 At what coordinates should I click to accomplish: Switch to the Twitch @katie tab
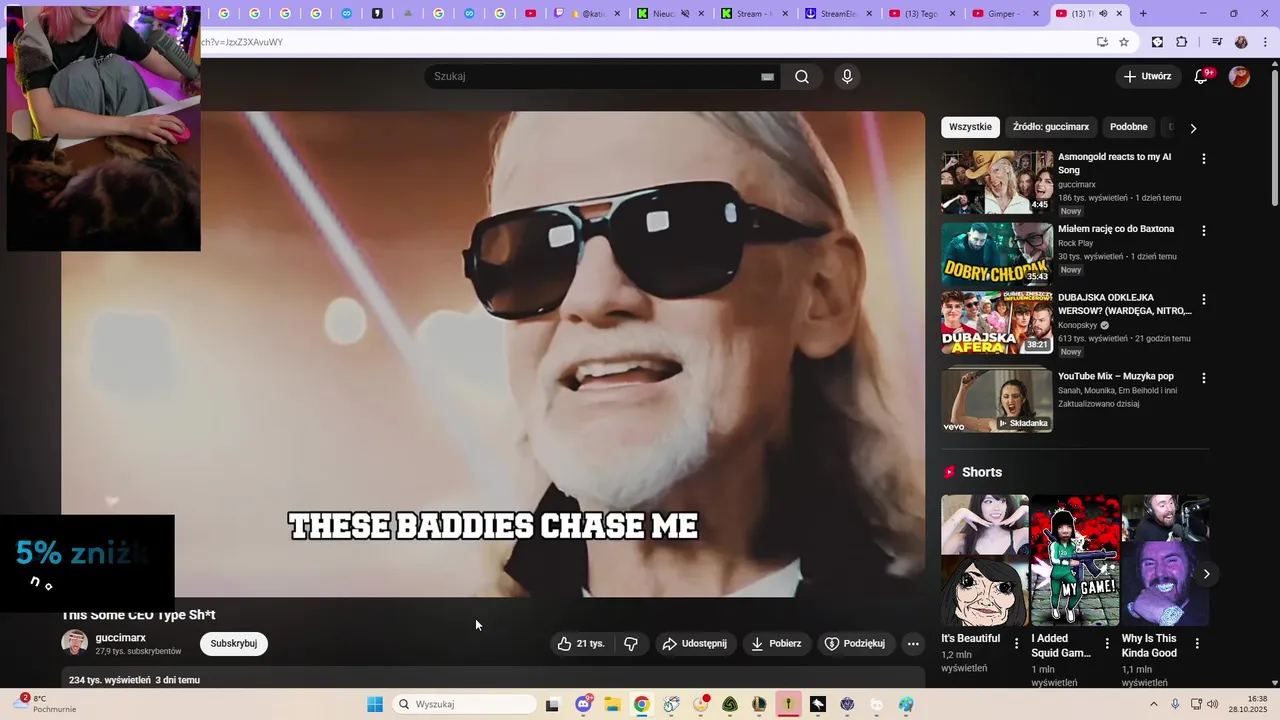588,14
